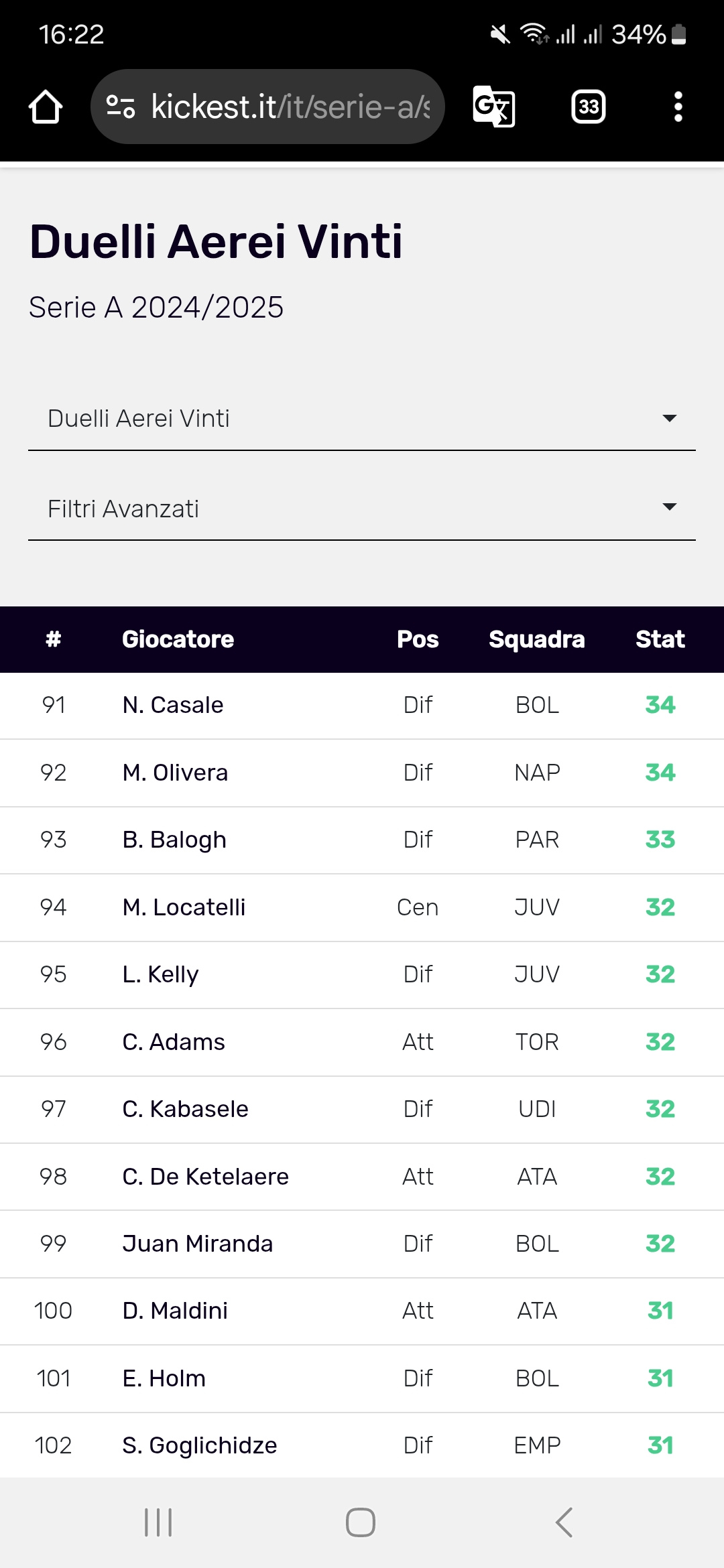Open Google Translate page icon

494,107
